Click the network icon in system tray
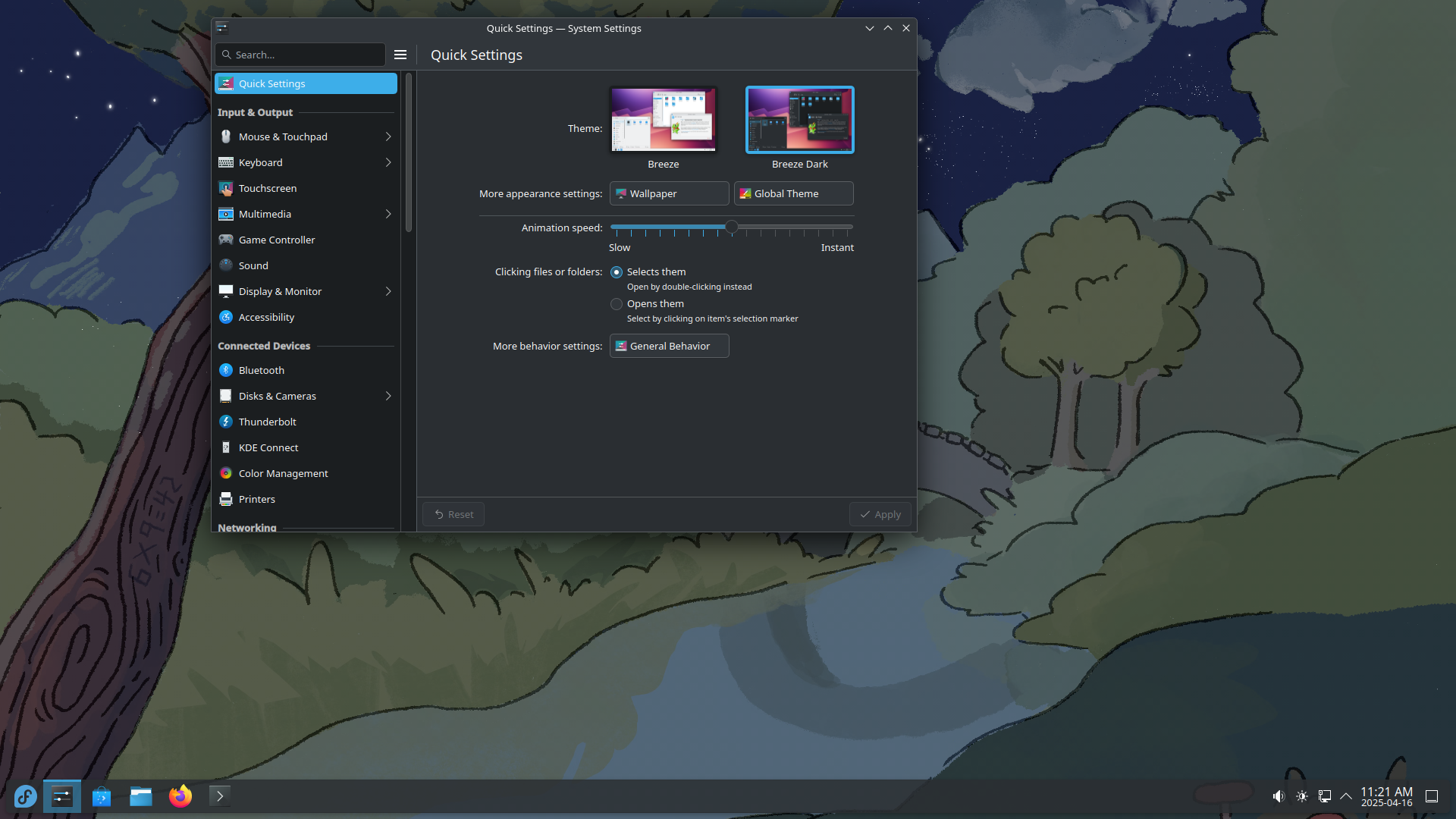 [x=1325, y=796]
